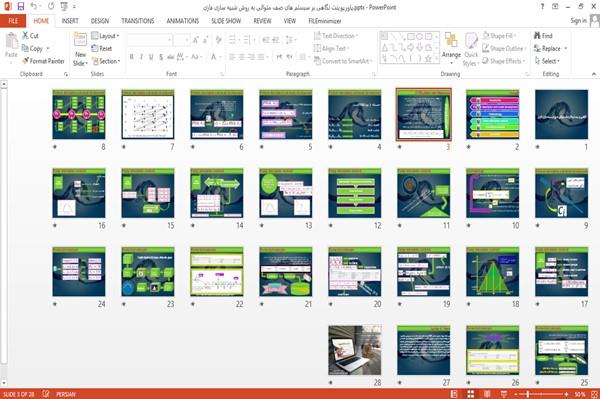Viewport: 600px width, 399px height.
Task: Click the Find binoculars icon
Action: tap(537, 36)
